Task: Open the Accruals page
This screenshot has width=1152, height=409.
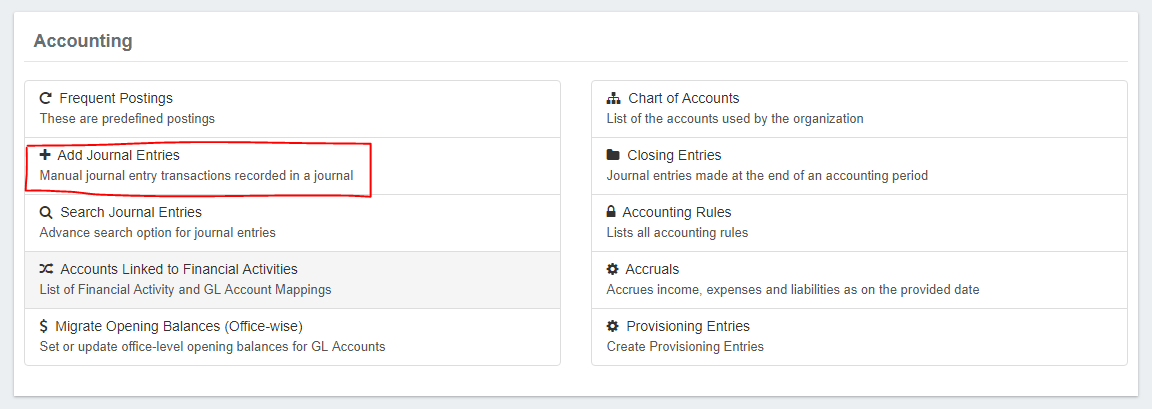Action: pos(652,270)
